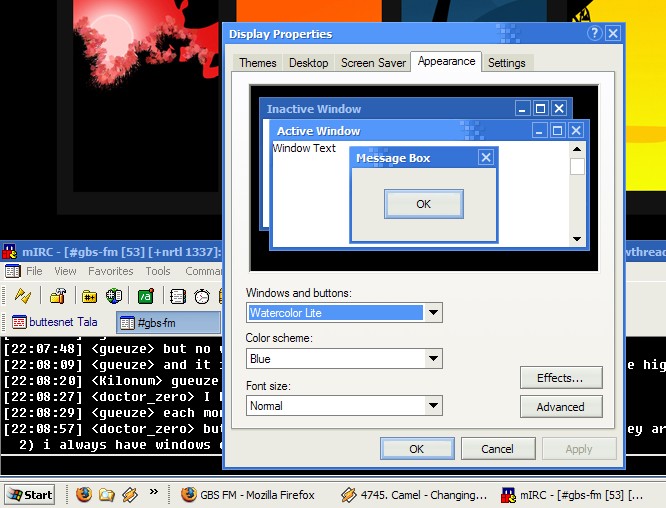
Task: Click the mIRC title bar application icon
Action: click(x=9, y=251)
